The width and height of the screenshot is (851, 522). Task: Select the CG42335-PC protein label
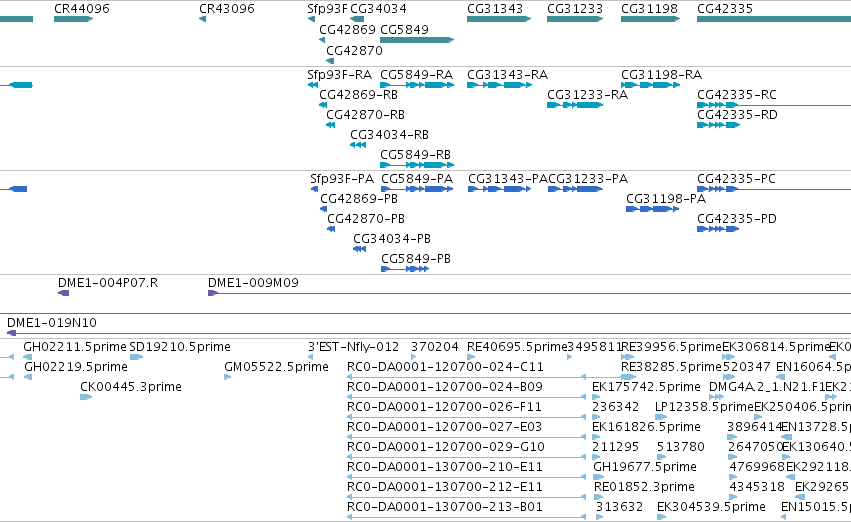(x=736, y=179)
